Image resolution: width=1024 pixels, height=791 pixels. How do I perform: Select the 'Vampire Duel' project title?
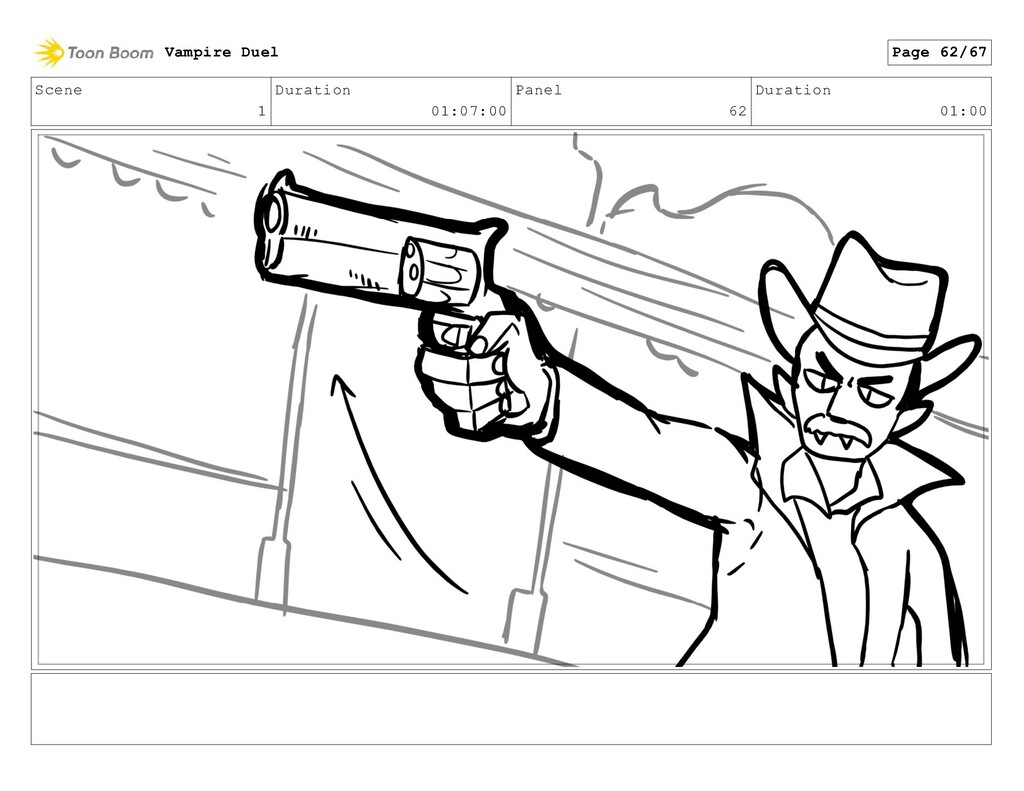click(x=221, y=52)
